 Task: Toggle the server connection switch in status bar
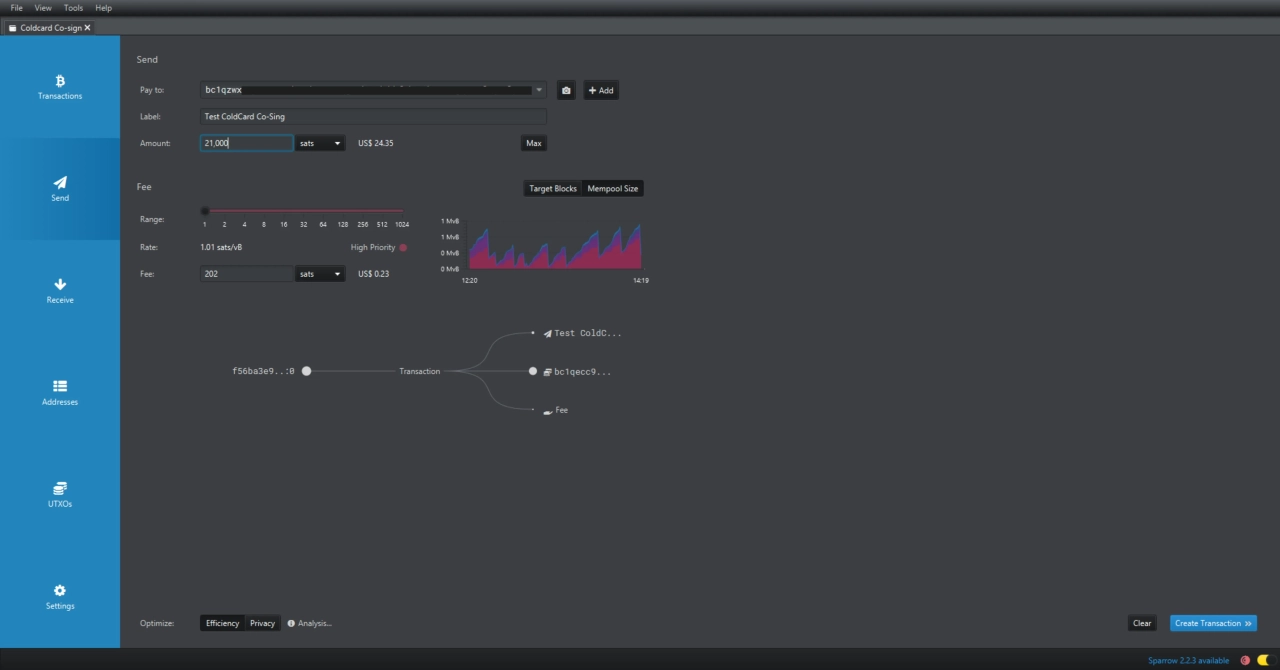click(x=1263, y=660)
